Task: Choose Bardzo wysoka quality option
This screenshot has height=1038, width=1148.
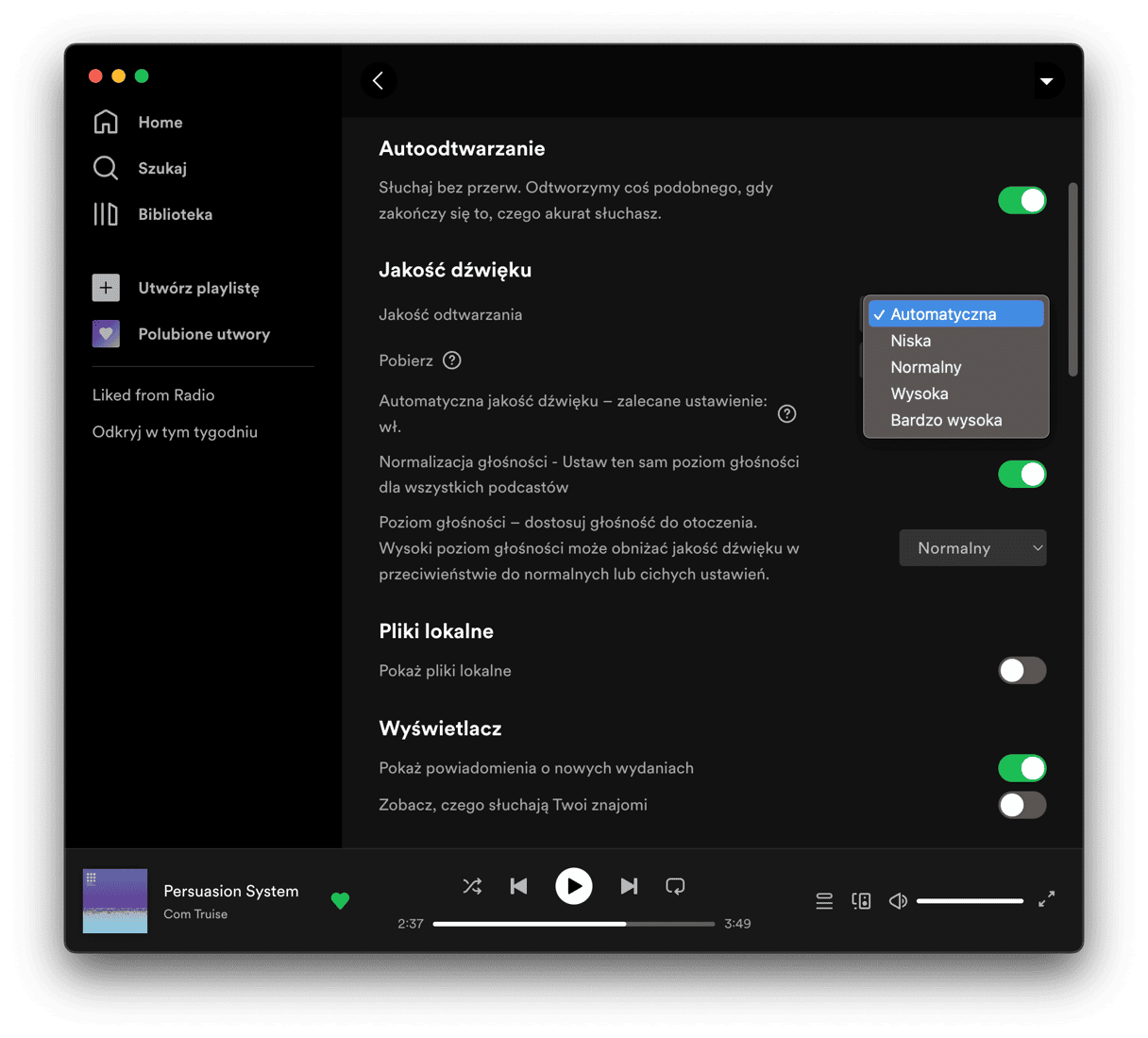Action: click(x=946, y=421)
